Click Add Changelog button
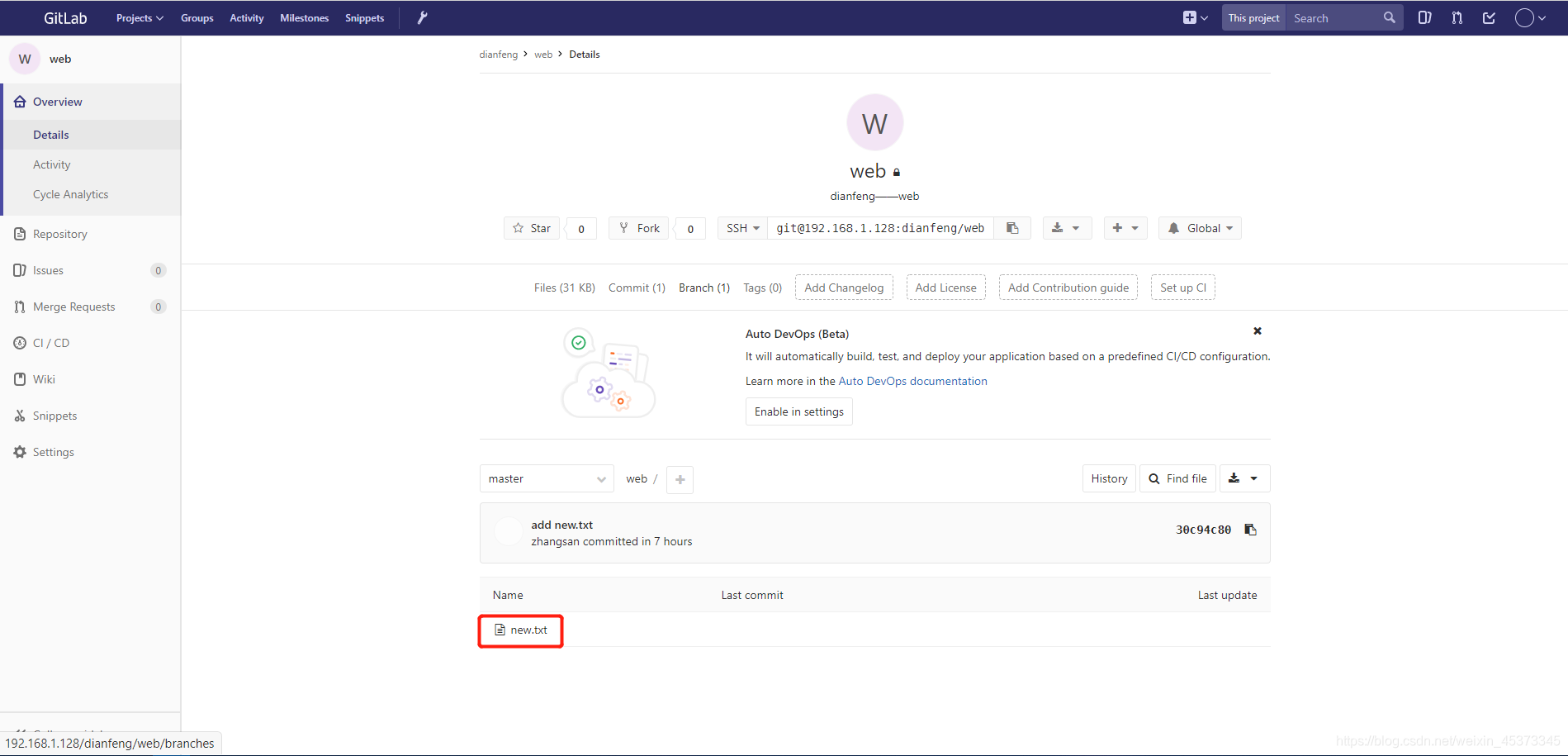Viewport: 1568px width, 756px height. tap(844, 288)
